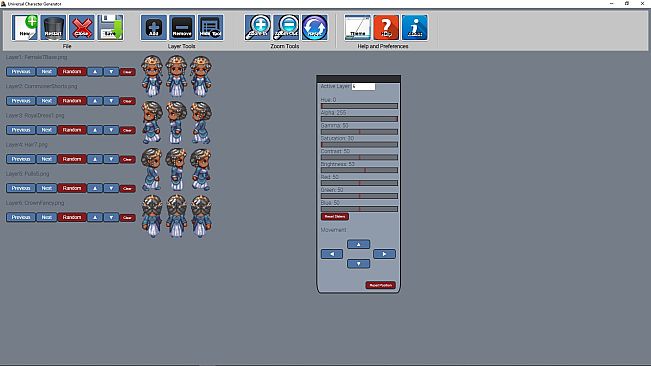Image resolution: width=651 pixels, height=366 pixels.
Task: Move Layer6 up with arrow button
Action: (x=95, y=217)
